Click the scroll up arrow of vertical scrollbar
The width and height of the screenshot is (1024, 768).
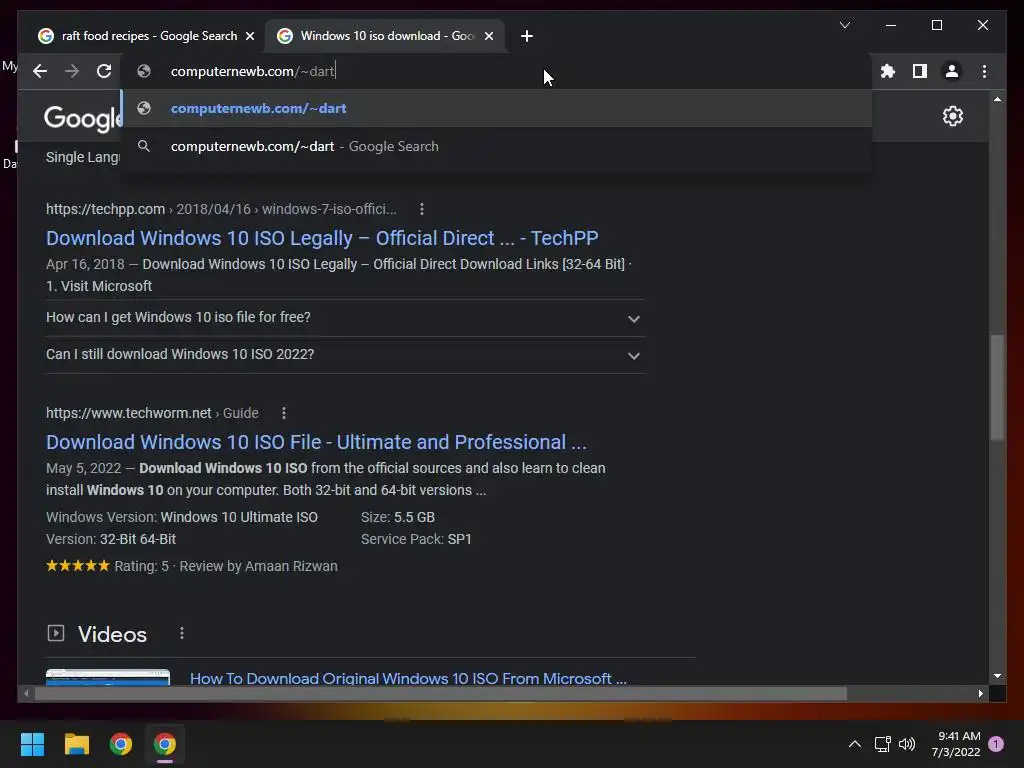point(997,99)
